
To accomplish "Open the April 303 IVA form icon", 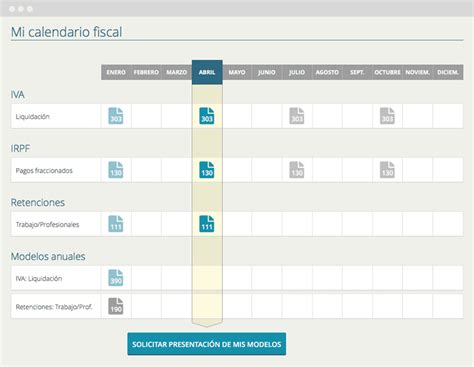I will pos(207,116).
